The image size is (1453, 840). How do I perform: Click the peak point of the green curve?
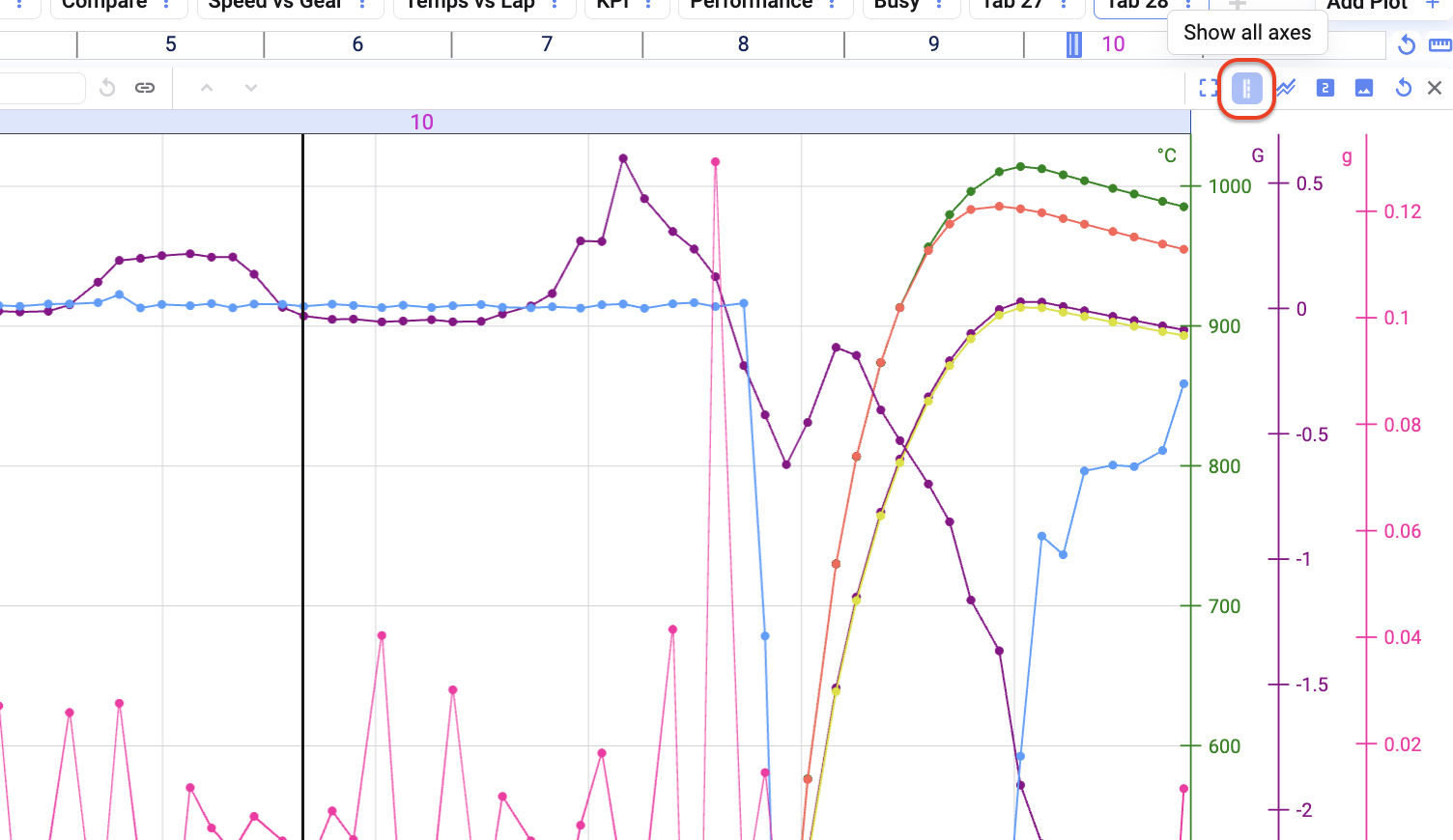pyautogui.click(x=1020, y=166)
